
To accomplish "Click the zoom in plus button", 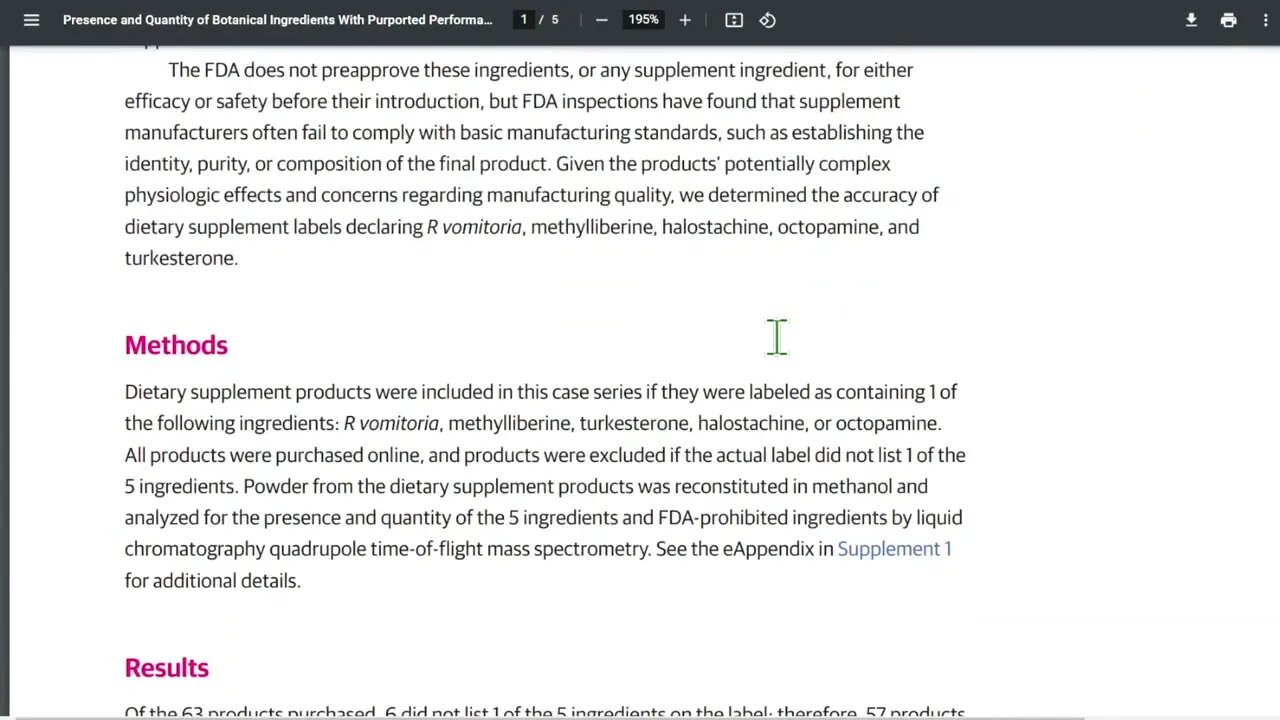I will pyautogui.click(x=685, y=20).
